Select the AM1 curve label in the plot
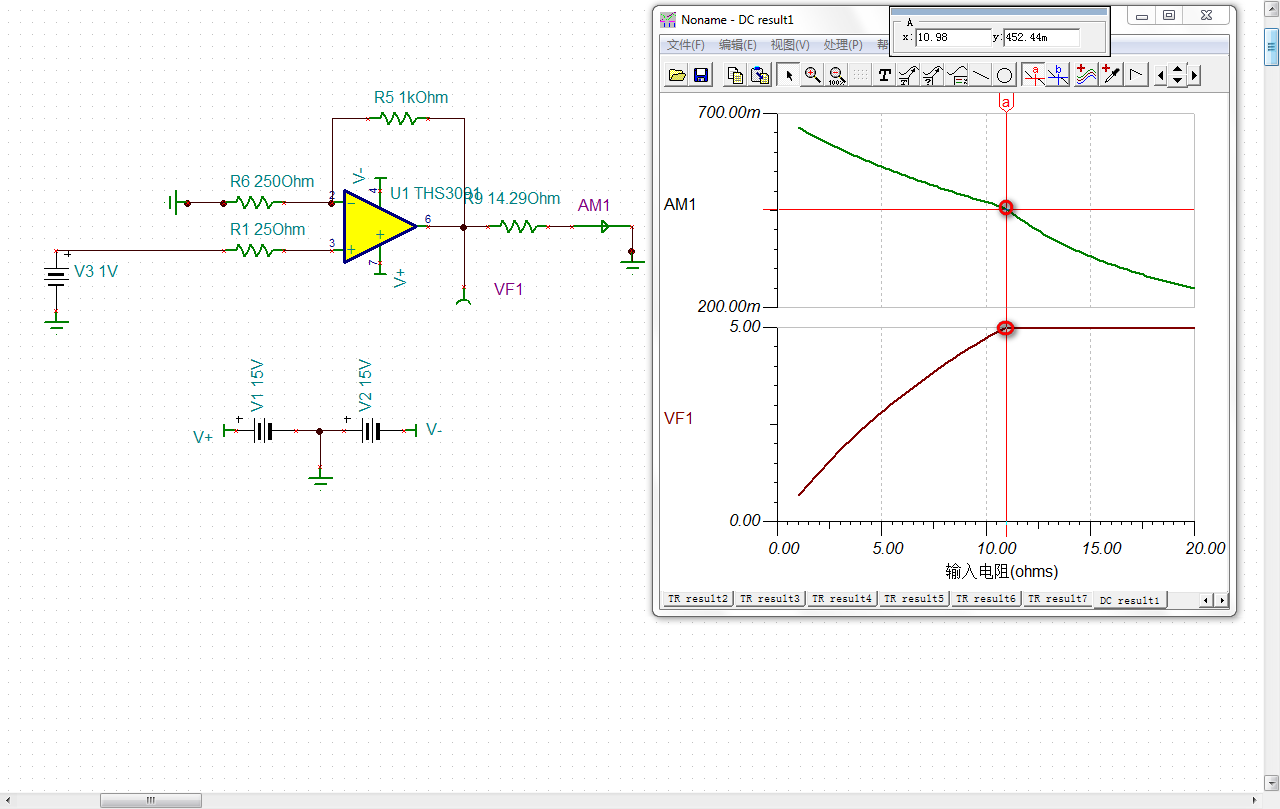The width and height of the screenshot is (1280, 809). tap(680, 205)
